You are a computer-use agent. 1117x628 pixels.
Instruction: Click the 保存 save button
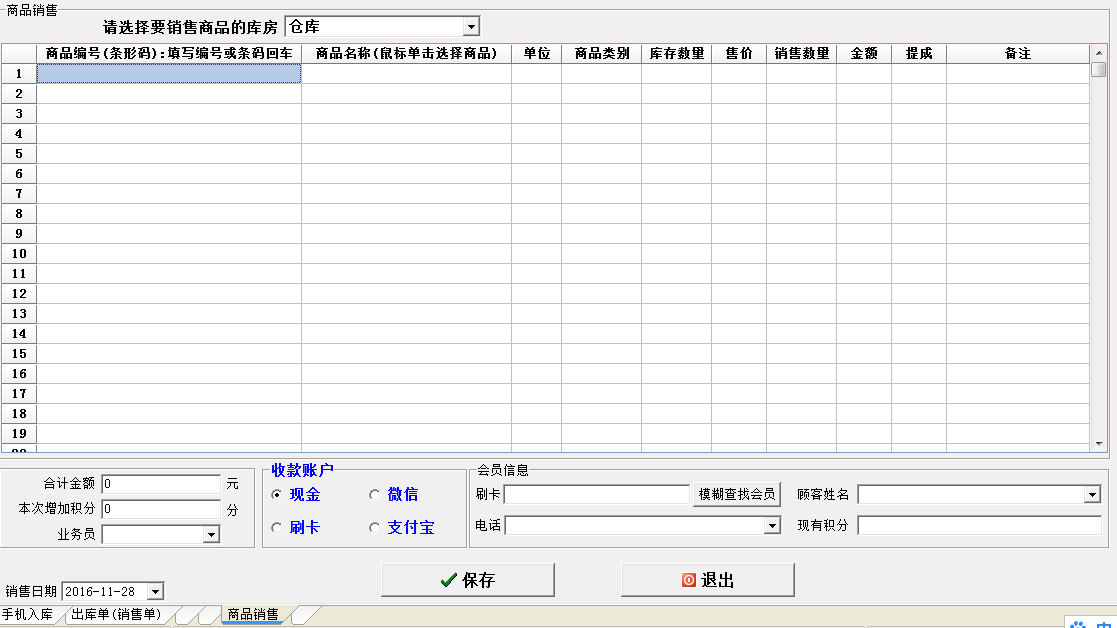[468, 580]
